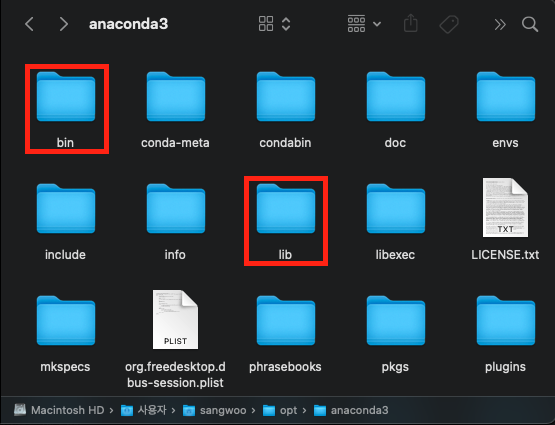The width and height of the screenshot is (555, 425).
Task: Click the Tags toolbar icon
Action: [449, 24]
